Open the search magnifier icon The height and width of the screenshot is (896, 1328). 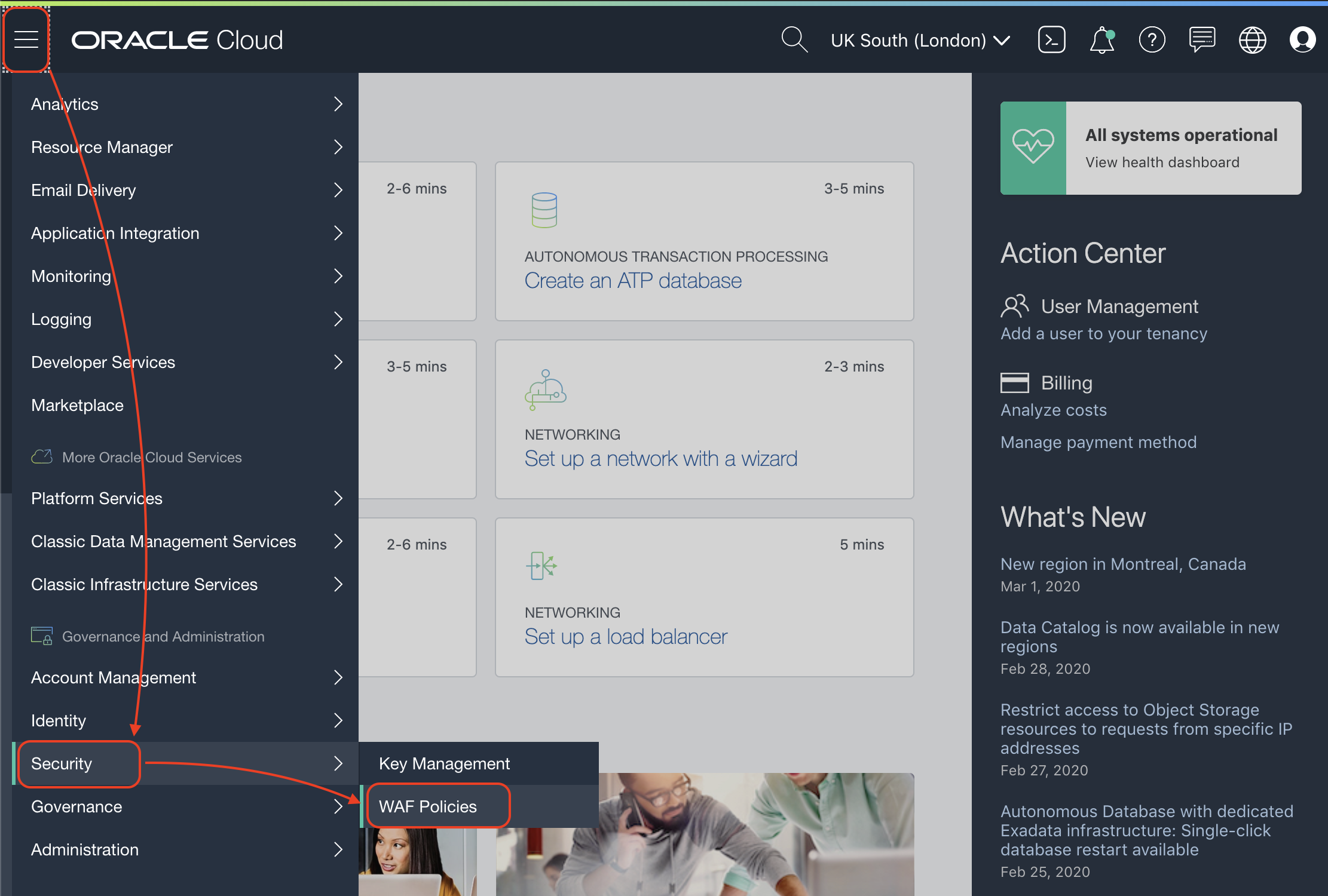pos(794,40)
